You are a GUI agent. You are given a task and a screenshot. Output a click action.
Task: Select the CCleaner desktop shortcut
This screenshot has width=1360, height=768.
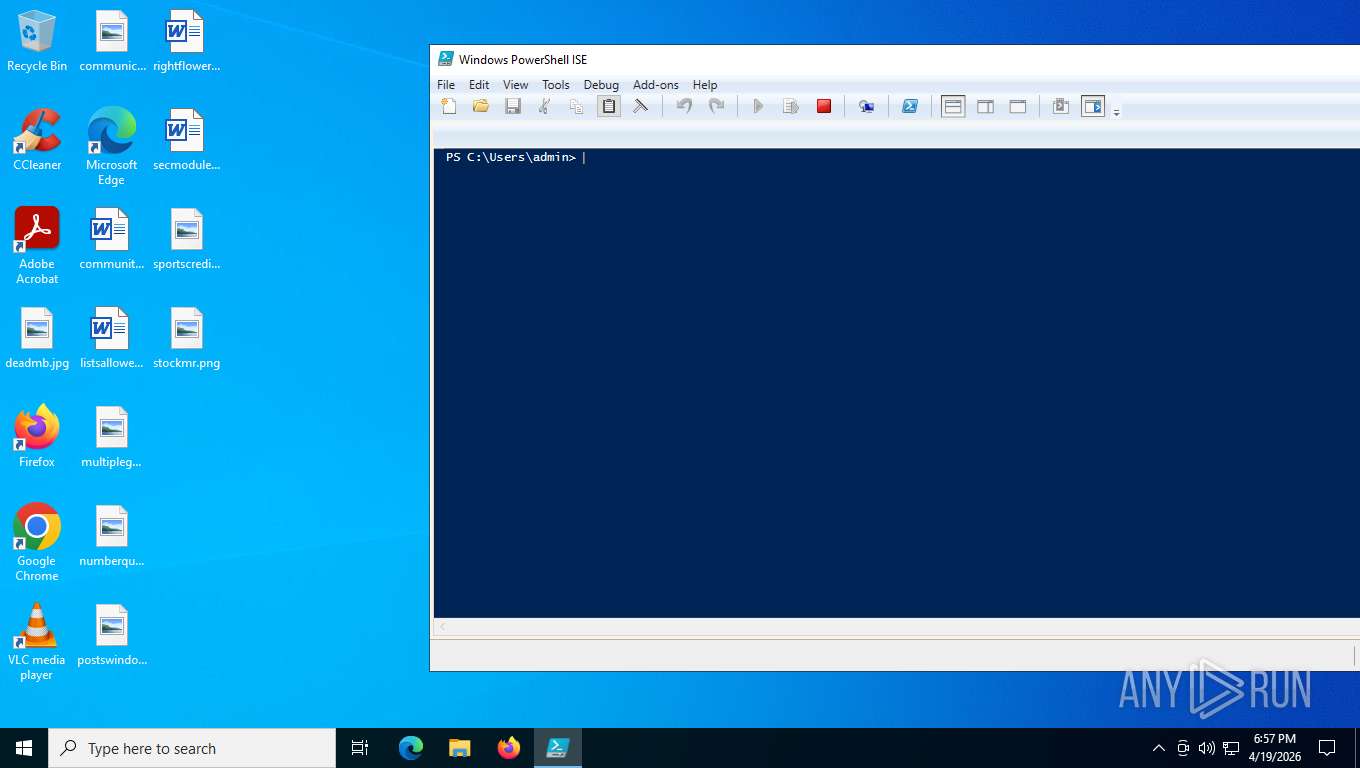[37, 140]
